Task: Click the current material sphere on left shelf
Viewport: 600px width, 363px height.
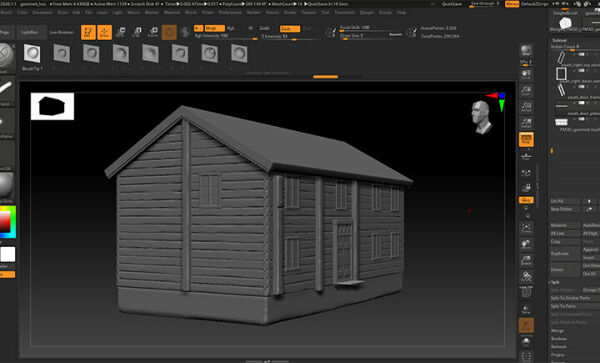Action: (6, 186)
